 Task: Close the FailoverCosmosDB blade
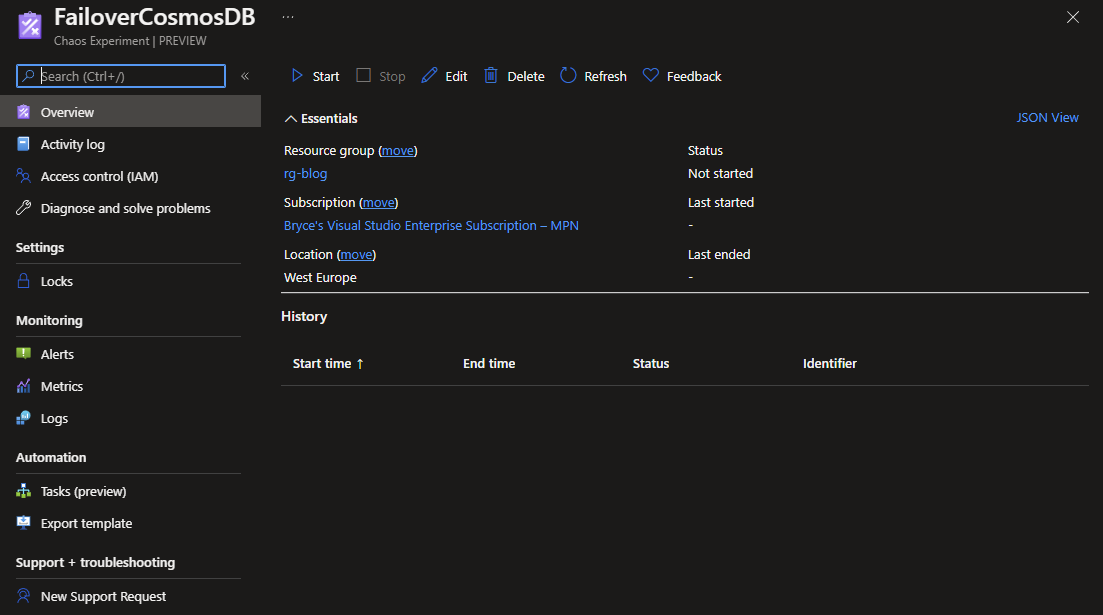coord(1073,17)
